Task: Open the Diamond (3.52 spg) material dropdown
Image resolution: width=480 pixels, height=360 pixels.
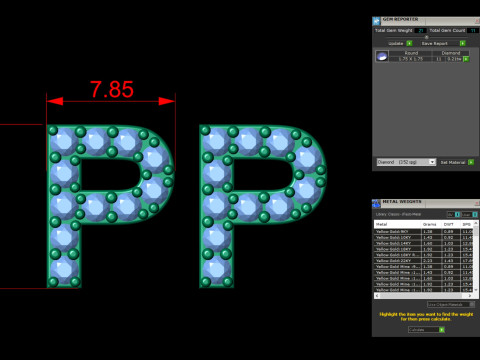Action: (406, 162)
